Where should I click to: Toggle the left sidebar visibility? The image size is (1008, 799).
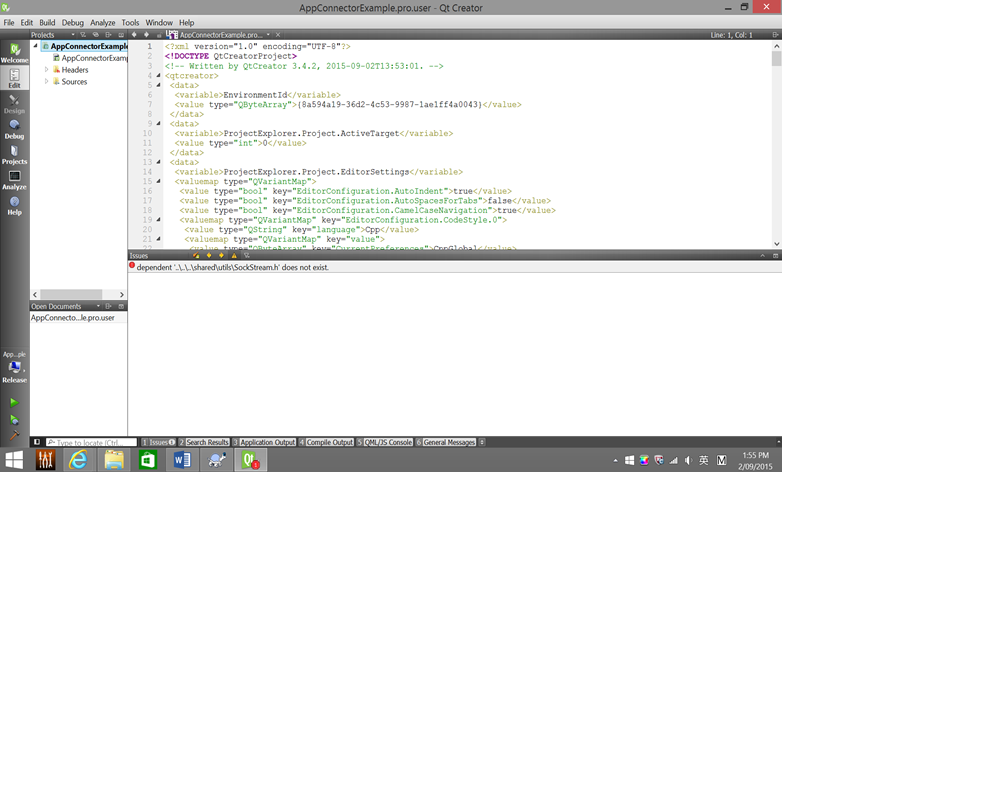(x=37, y=442)
